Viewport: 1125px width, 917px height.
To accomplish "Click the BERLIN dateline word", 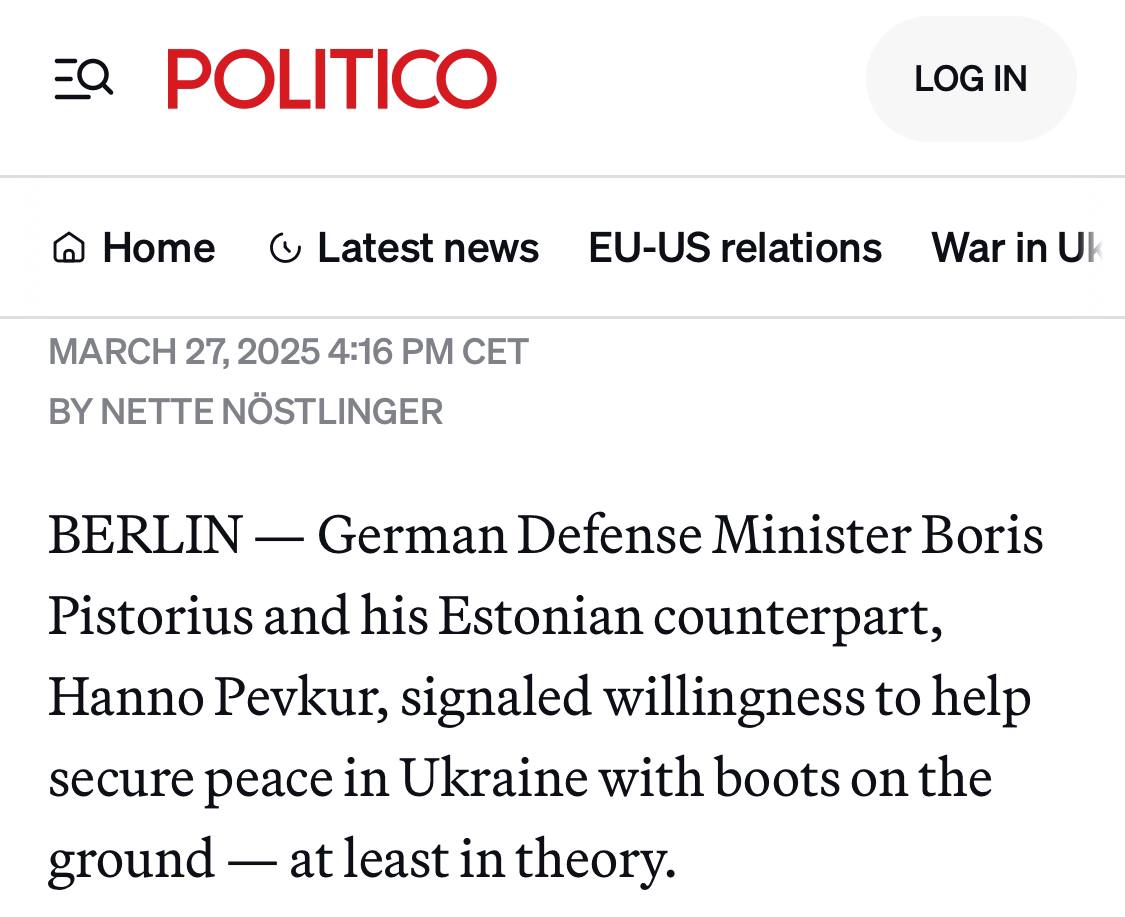I will point(145,536).
